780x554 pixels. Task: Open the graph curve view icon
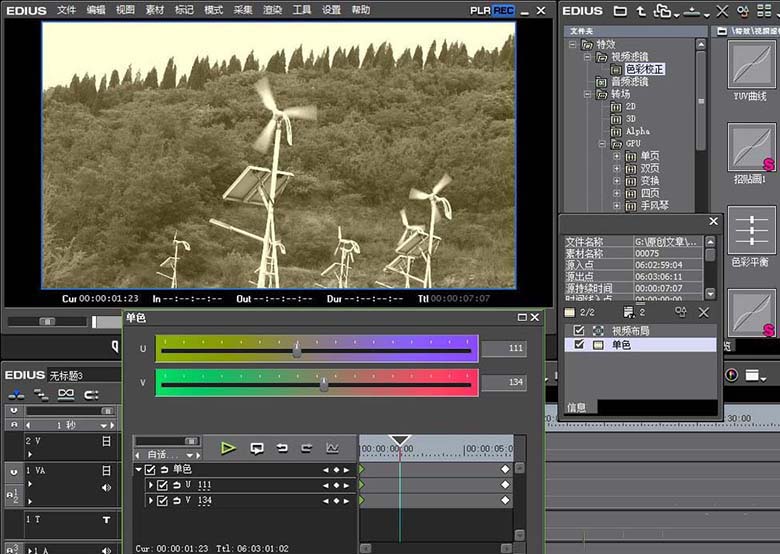click(x=332, y=448)
